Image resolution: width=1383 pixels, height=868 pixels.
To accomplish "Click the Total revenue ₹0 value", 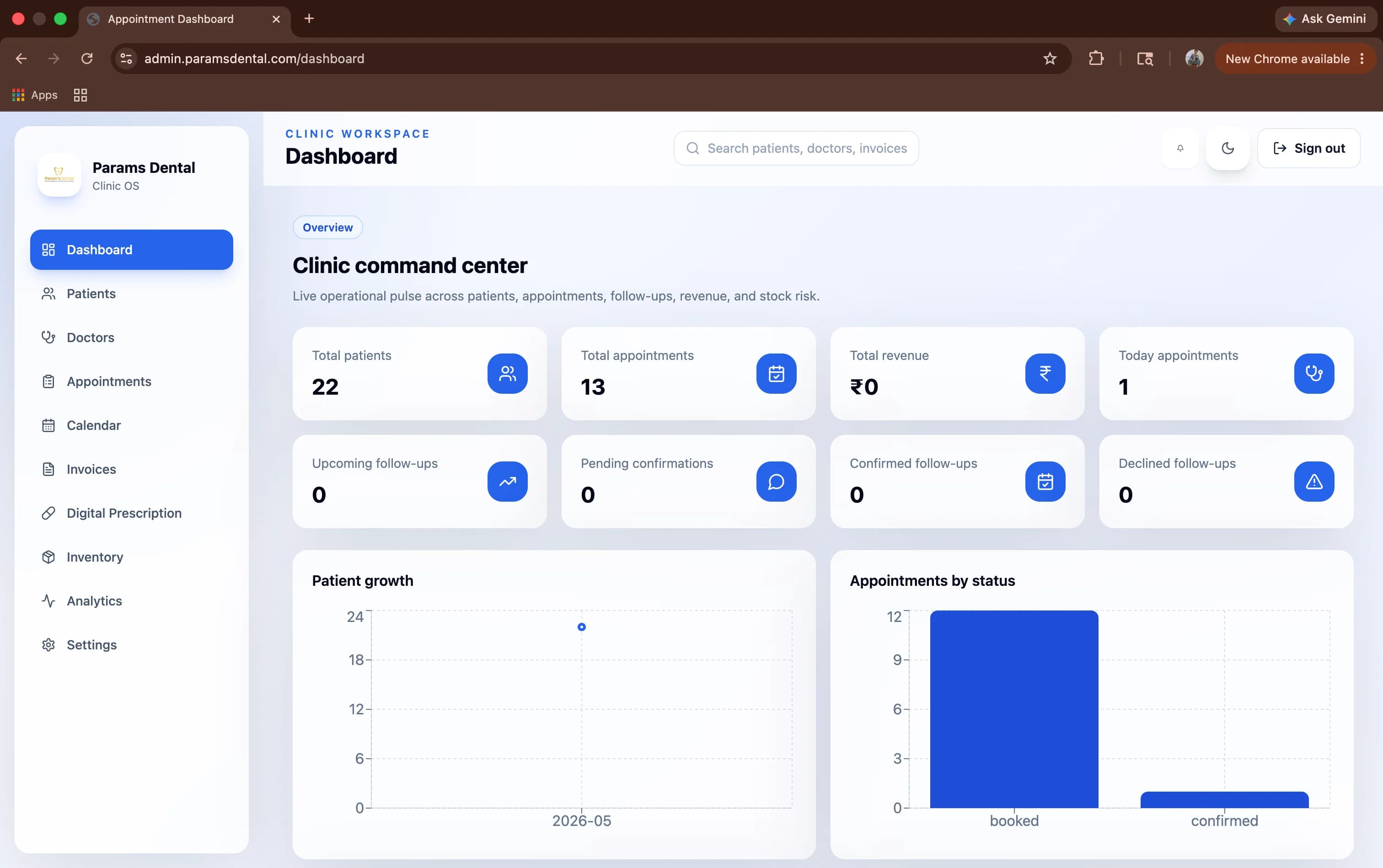I will coord(864,387).
